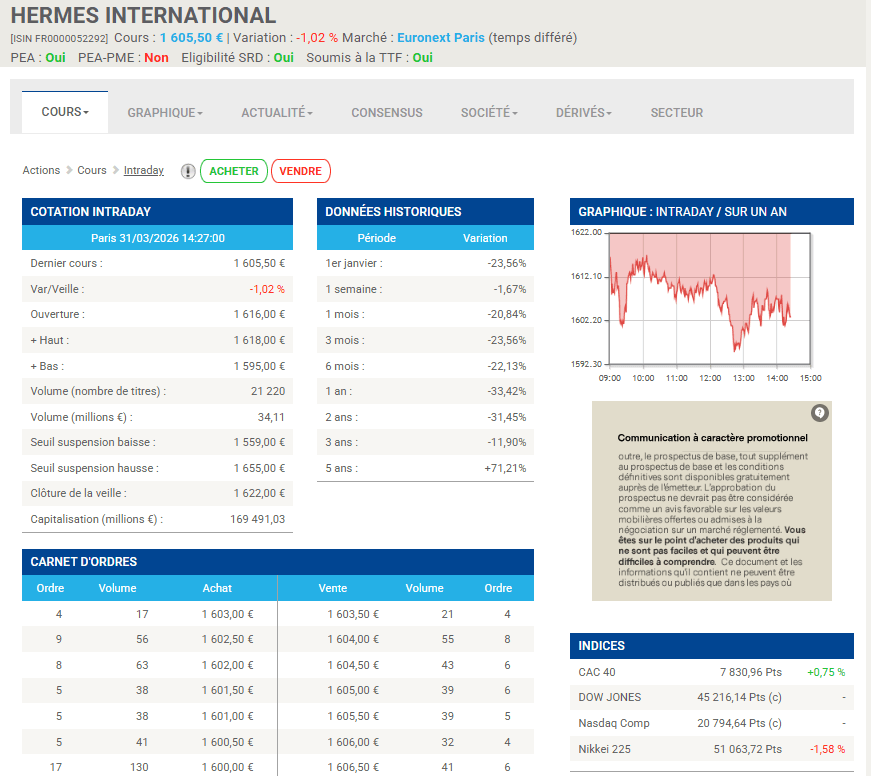Image resolution: width=871 pixels, height=776 pixels.
Task: Click the Var/Veille value -1,02 %
Action: coord(267,289)
